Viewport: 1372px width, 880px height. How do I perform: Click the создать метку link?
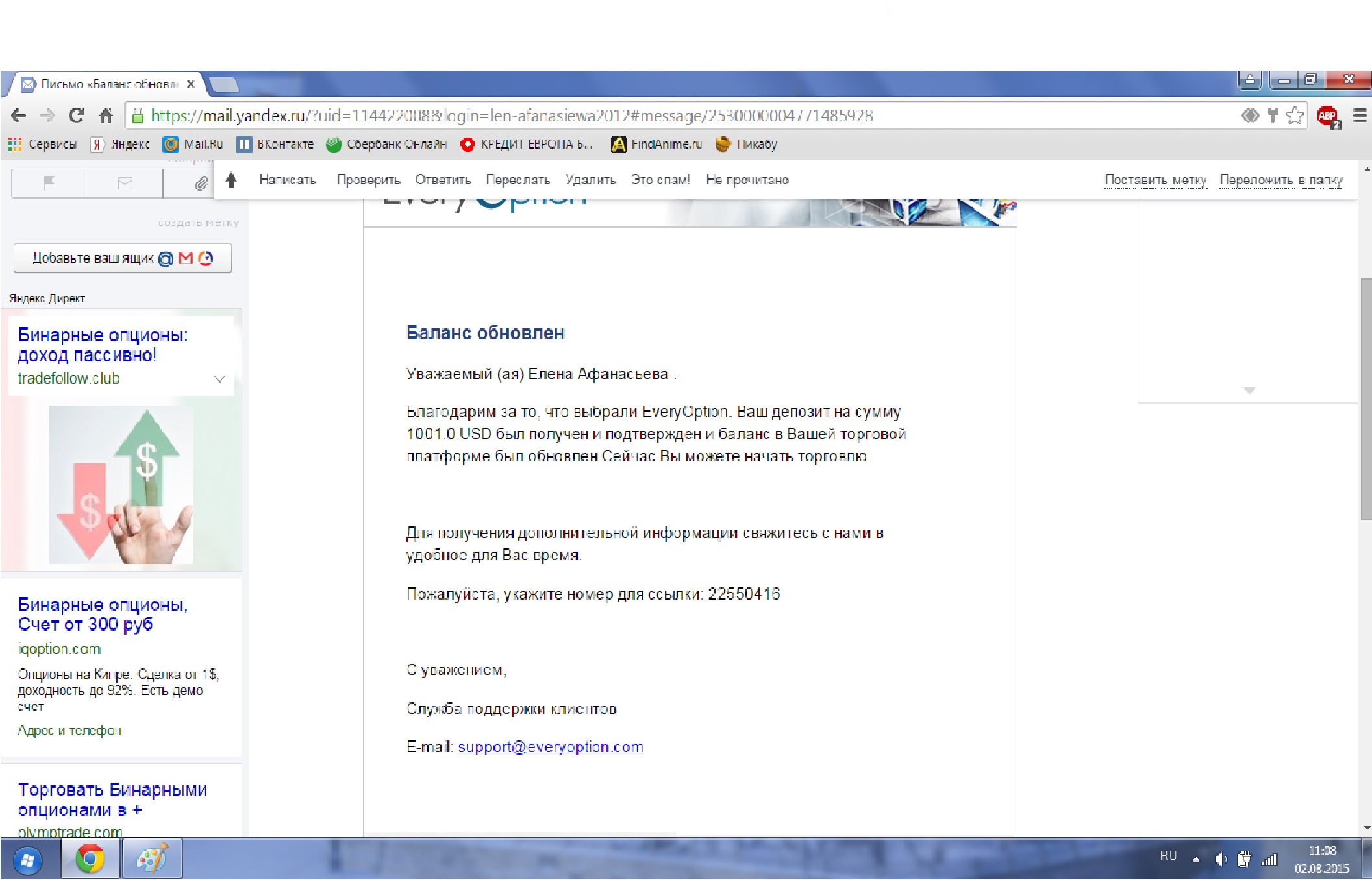tap(199, 223)
